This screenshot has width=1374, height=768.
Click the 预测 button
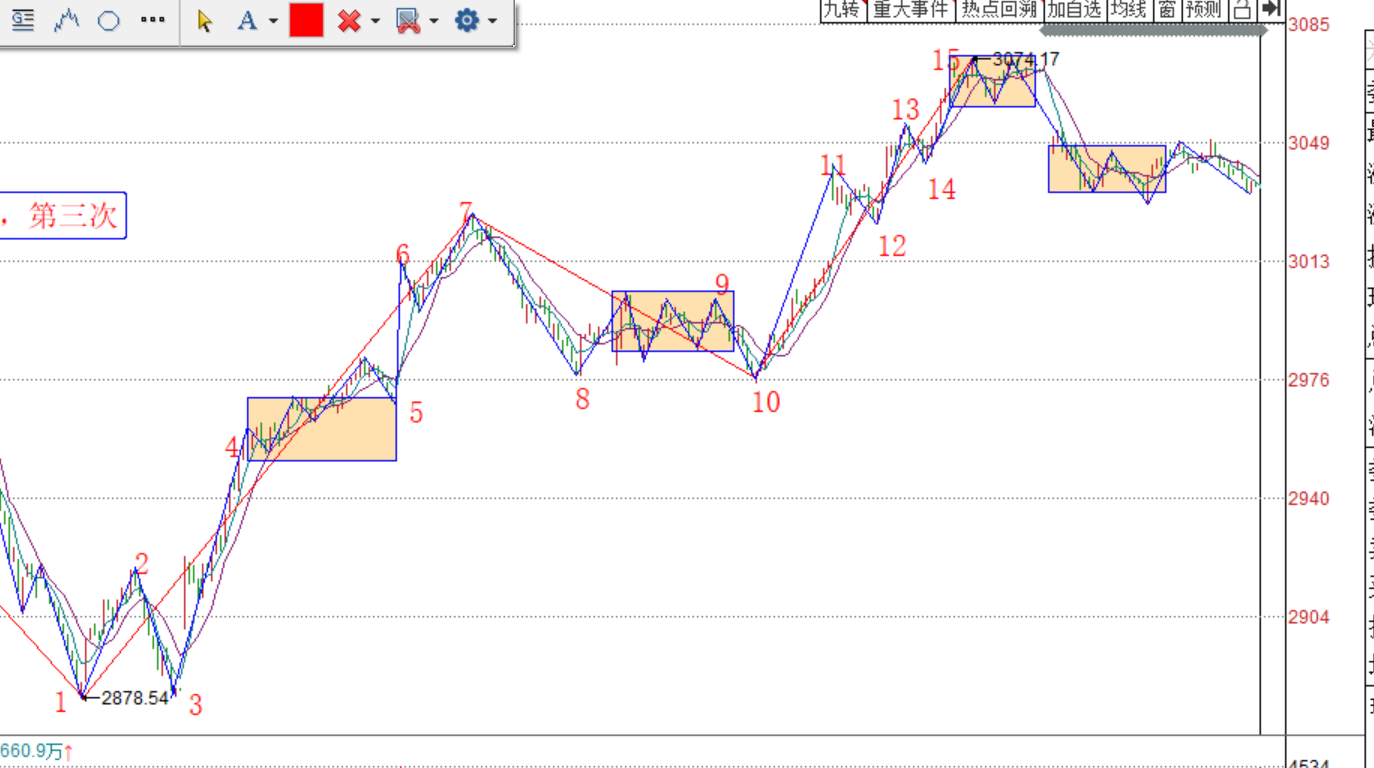pos(1203,10)
